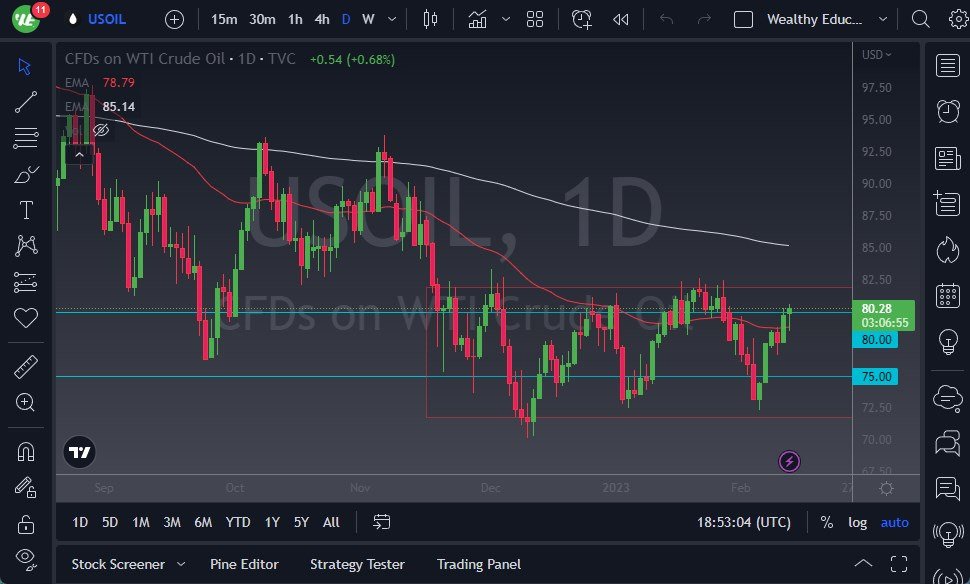The width and height of the screenshot is (970, 584).
Task: Open the Indicators menu
Action: tap(477, 19)
